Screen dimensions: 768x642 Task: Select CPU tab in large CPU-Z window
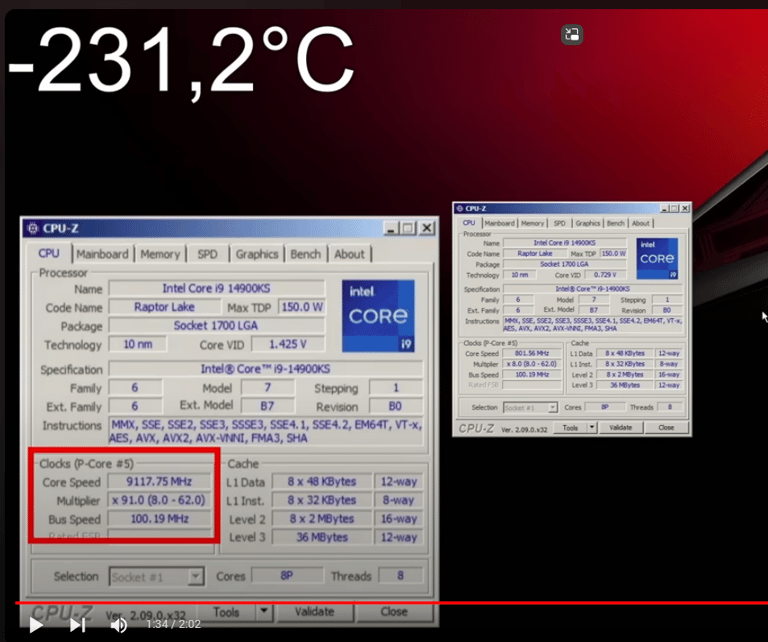(49, 253)
